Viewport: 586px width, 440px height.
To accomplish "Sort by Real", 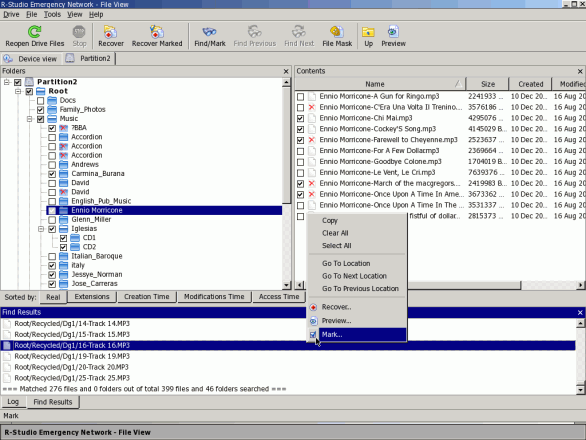I will 53,297.
